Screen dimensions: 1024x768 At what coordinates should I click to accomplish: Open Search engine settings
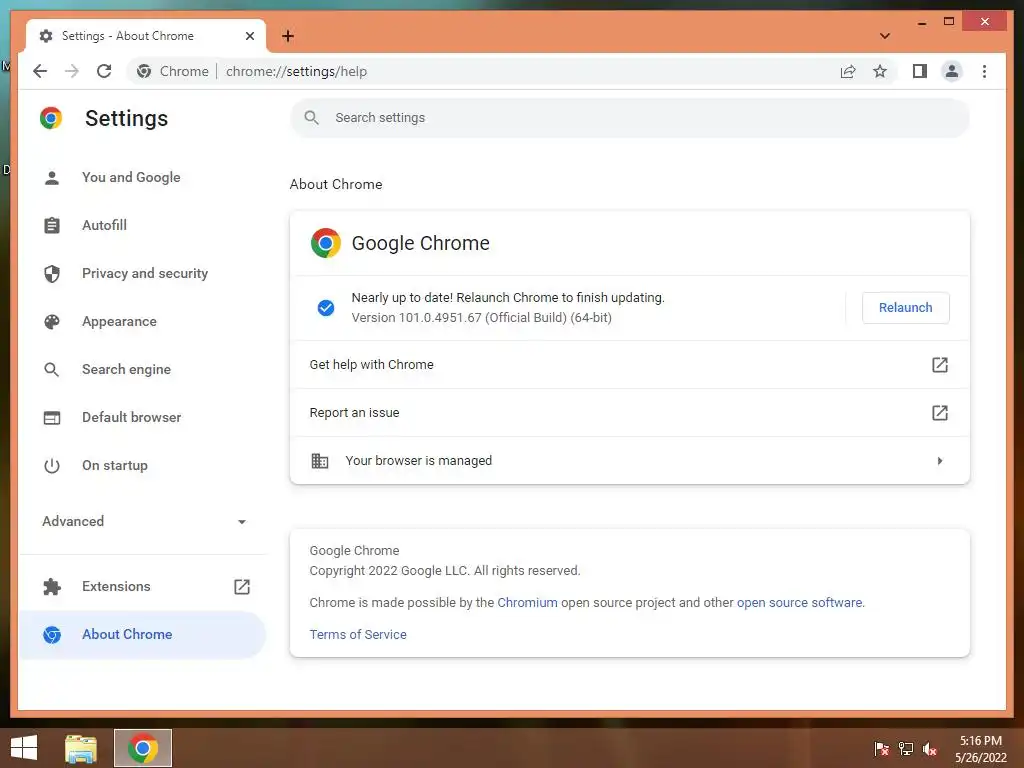pyautogui.click(x=142, y=369)
